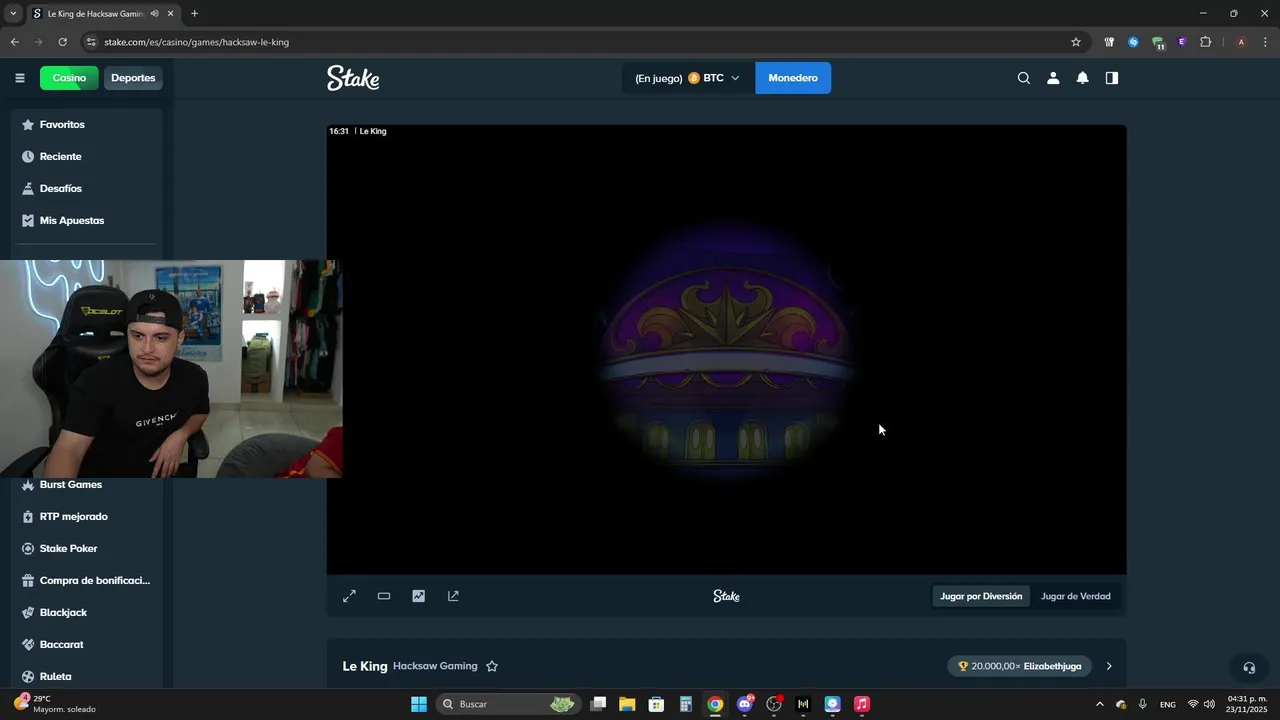
Task: Pop out the game window
Action: coord(453,596)
